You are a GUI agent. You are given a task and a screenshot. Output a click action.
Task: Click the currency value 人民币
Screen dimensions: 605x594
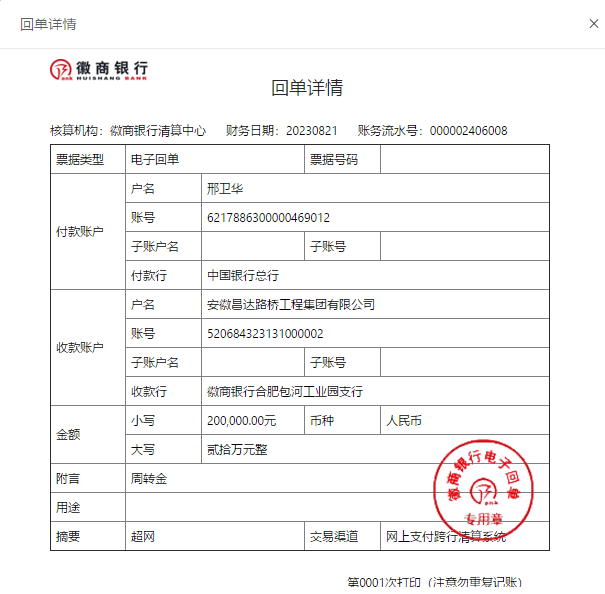404,420
